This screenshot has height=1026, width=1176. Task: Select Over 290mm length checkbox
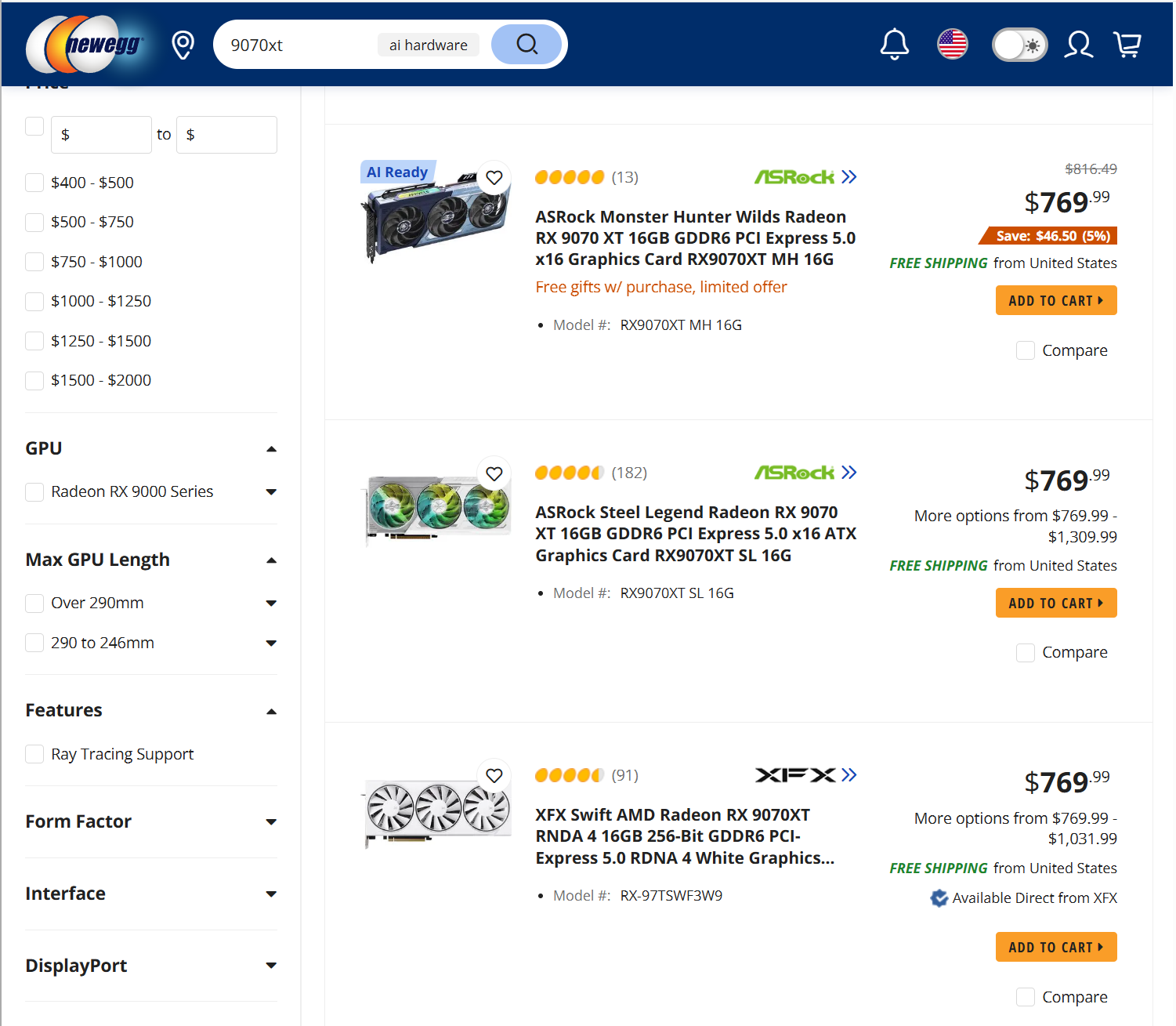click(x=34, y=603)
